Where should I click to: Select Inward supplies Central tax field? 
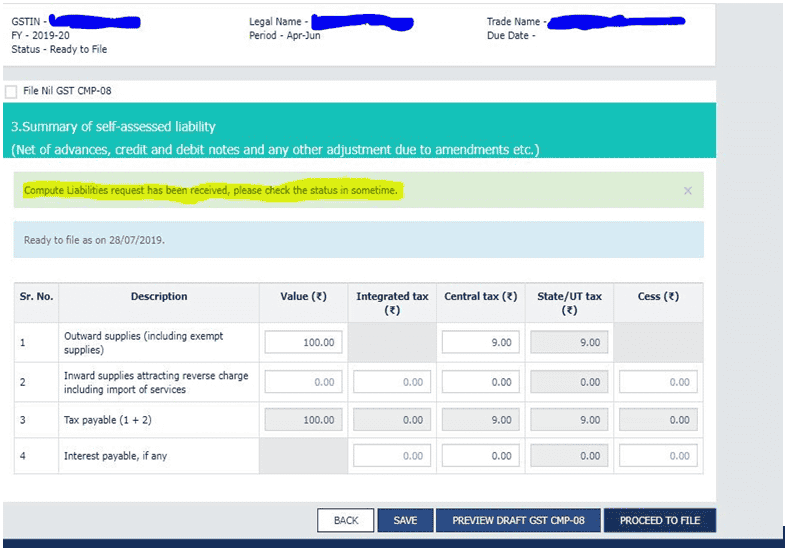(480, 382)
